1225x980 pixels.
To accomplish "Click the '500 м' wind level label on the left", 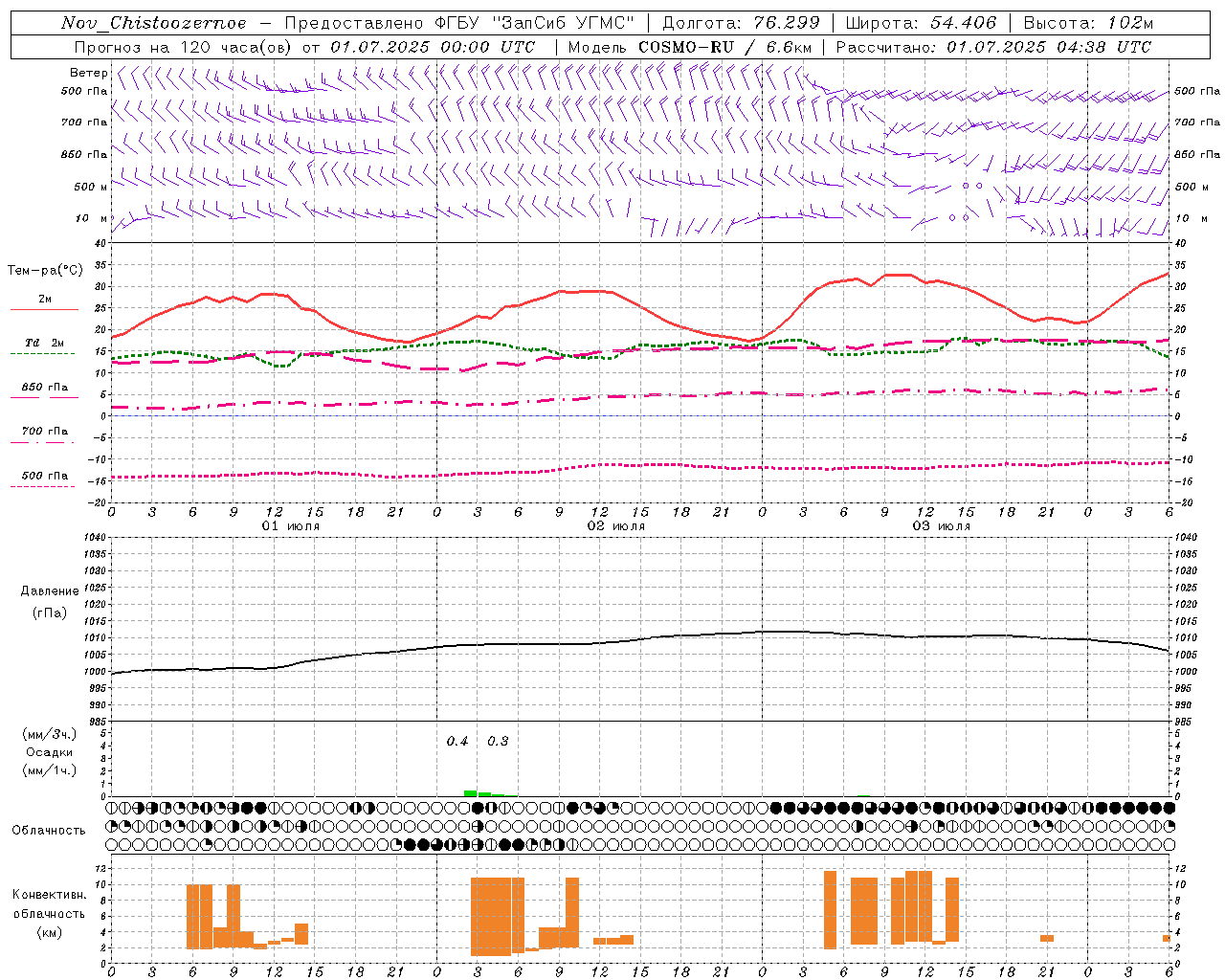I will click(x=91, y=187).
